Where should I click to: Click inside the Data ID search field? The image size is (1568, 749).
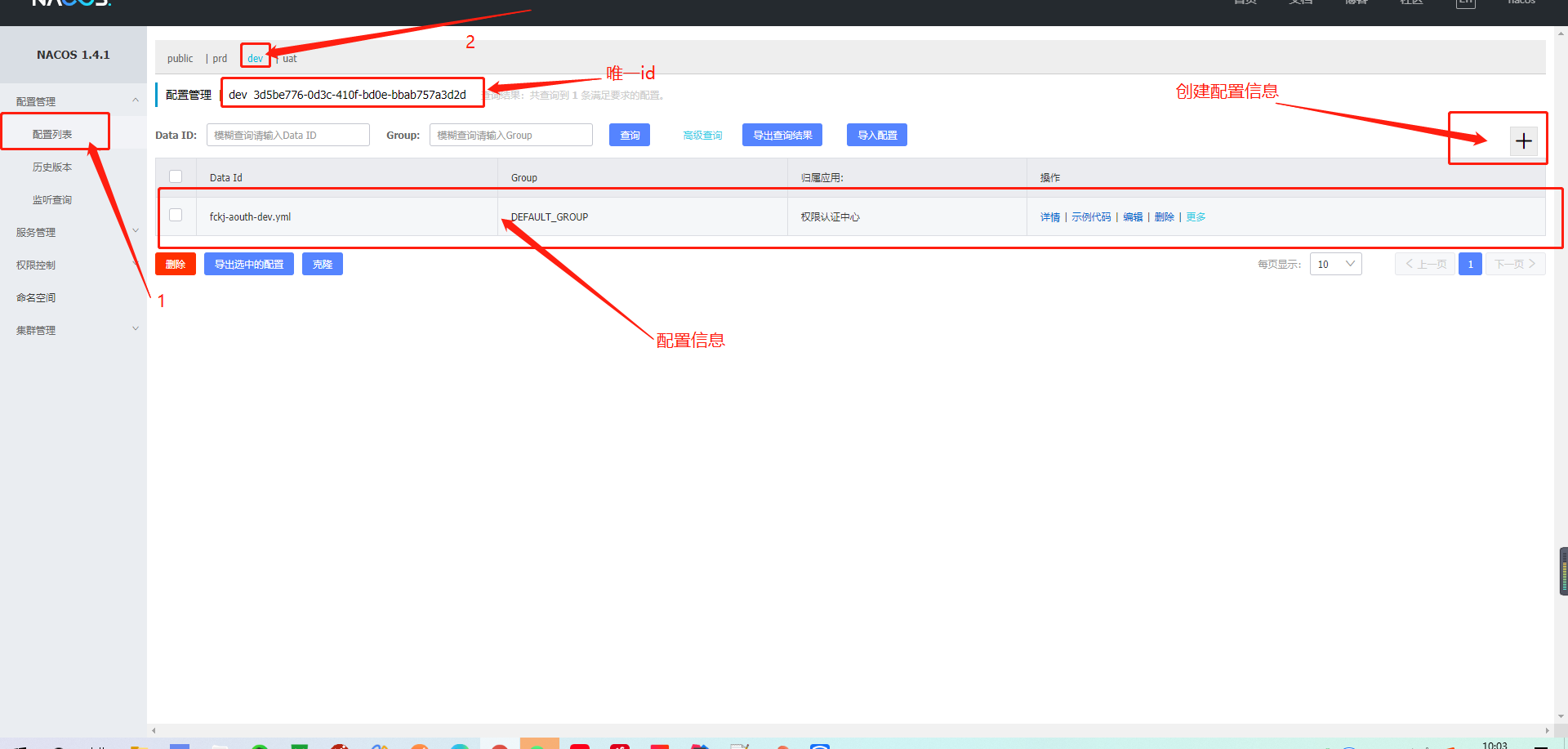[x=287, y=135]
